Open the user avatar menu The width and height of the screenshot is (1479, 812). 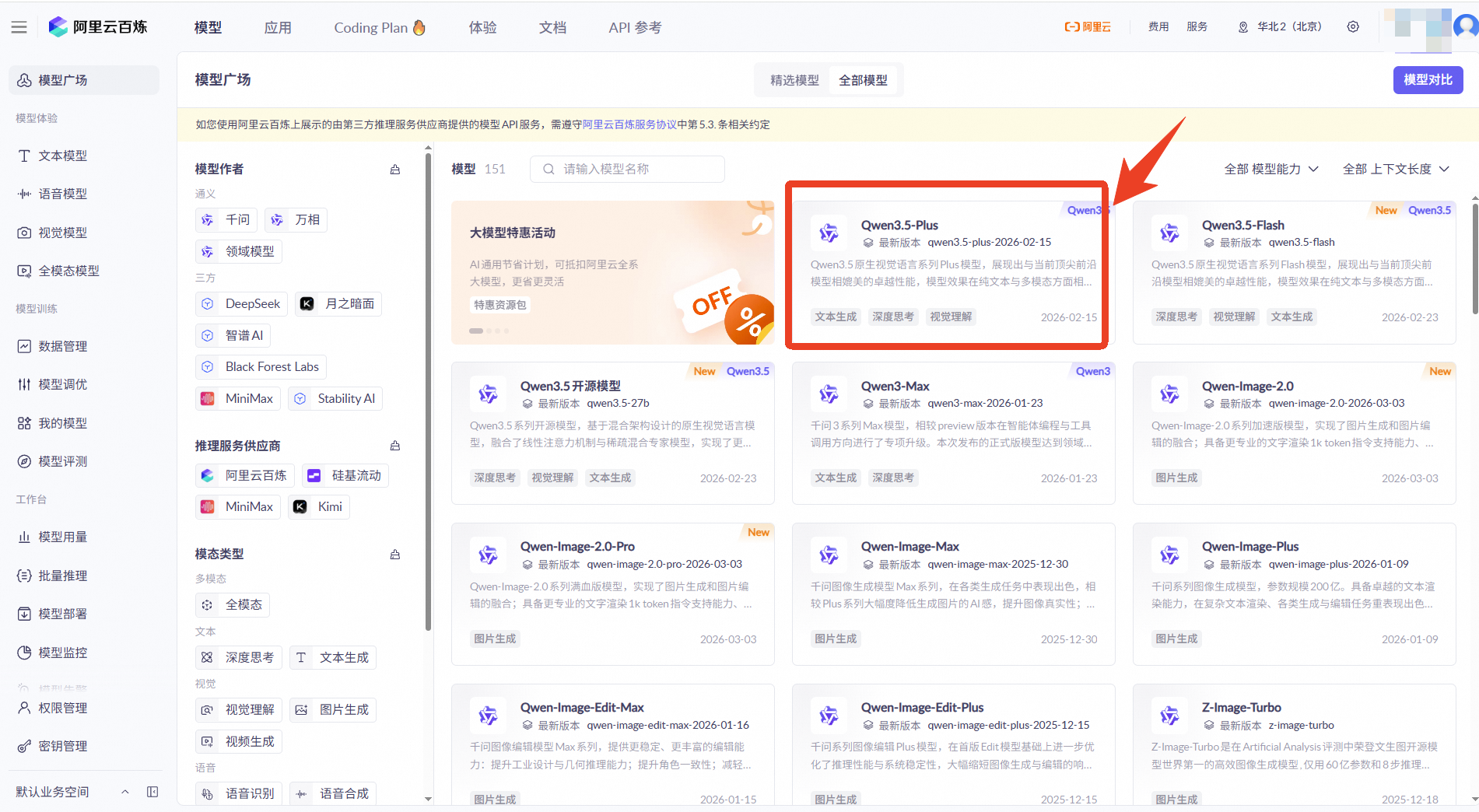tap(1466, 26)
